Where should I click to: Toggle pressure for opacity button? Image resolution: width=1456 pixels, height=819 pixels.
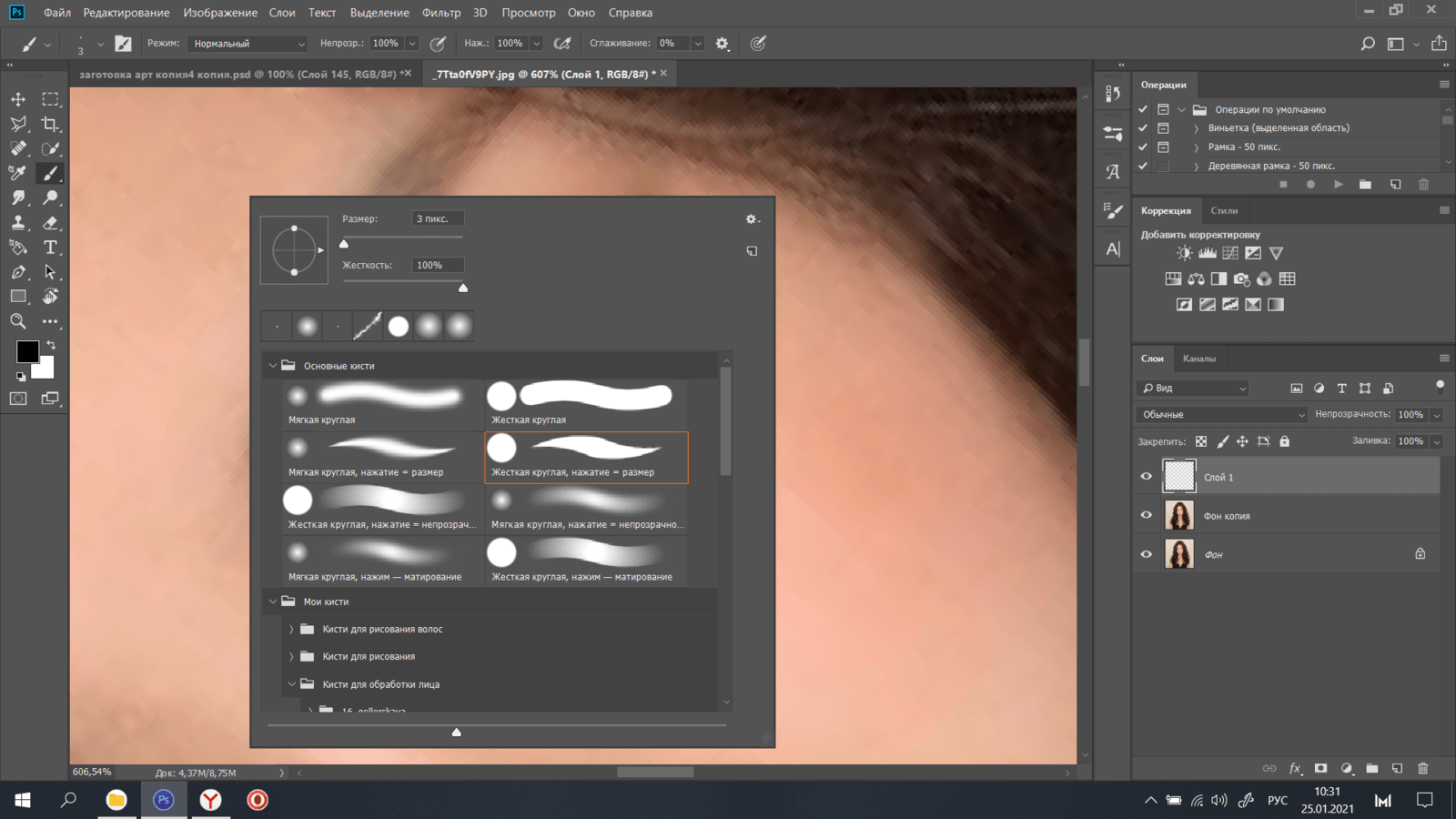pos(438,44)
